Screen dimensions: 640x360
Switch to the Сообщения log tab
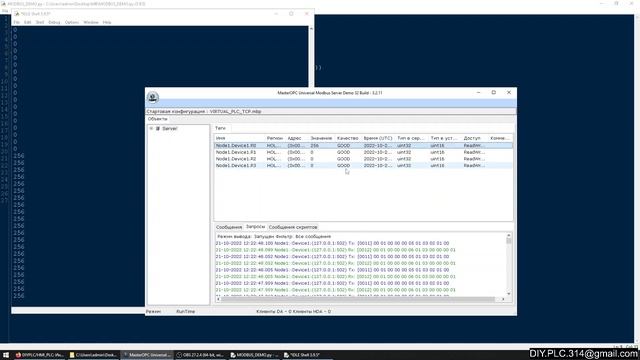click(x=229, y=227)
